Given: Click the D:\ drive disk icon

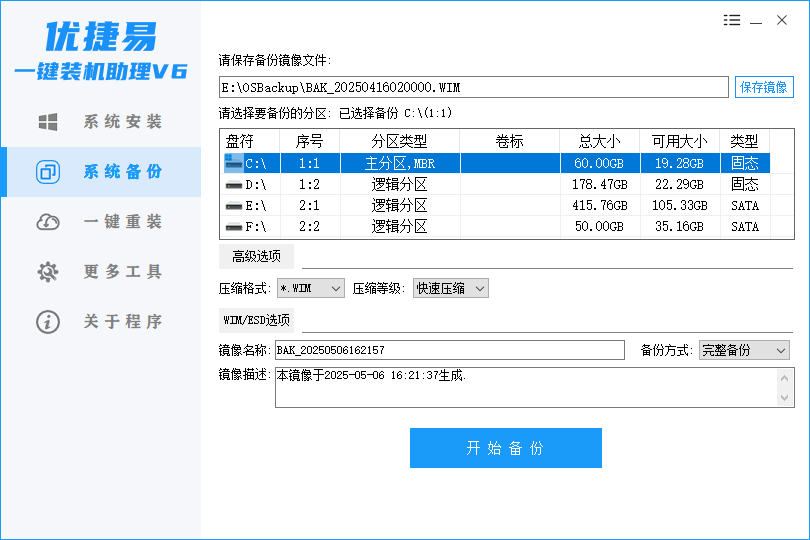Looking at the screenshot, I should pyautogui.click(x=233, y=185).
